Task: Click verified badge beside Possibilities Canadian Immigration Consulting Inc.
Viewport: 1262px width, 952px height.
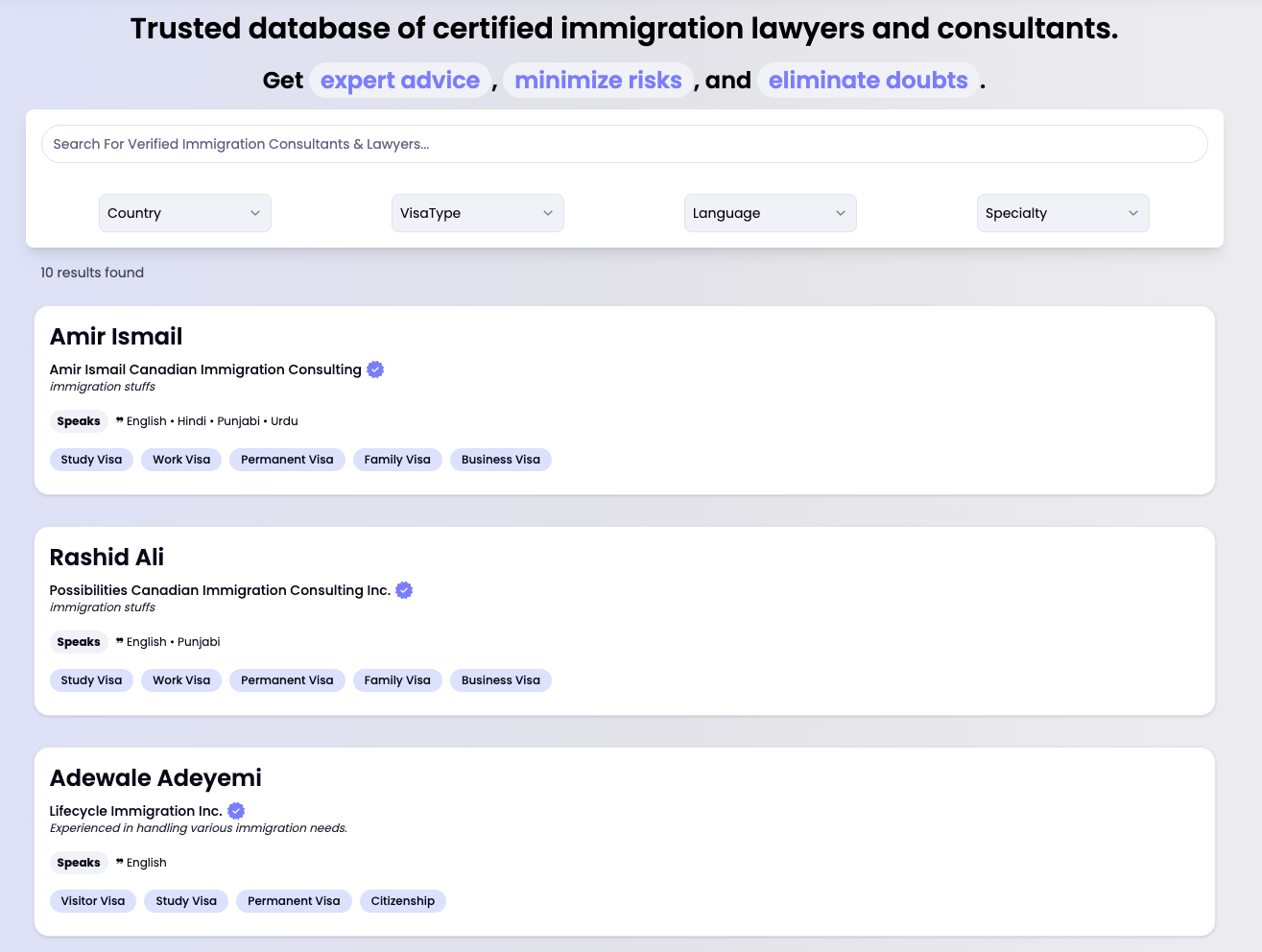Action: coord(404,590)
